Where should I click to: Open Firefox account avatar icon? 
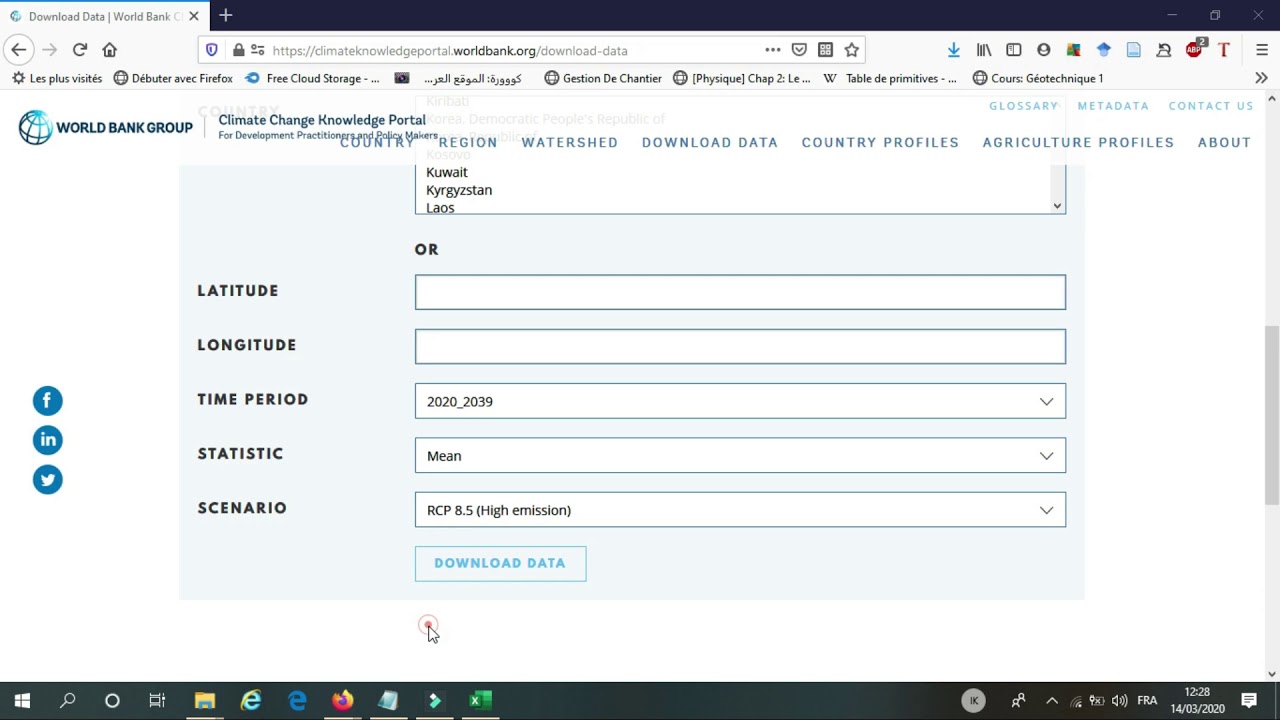(1044, 50)
